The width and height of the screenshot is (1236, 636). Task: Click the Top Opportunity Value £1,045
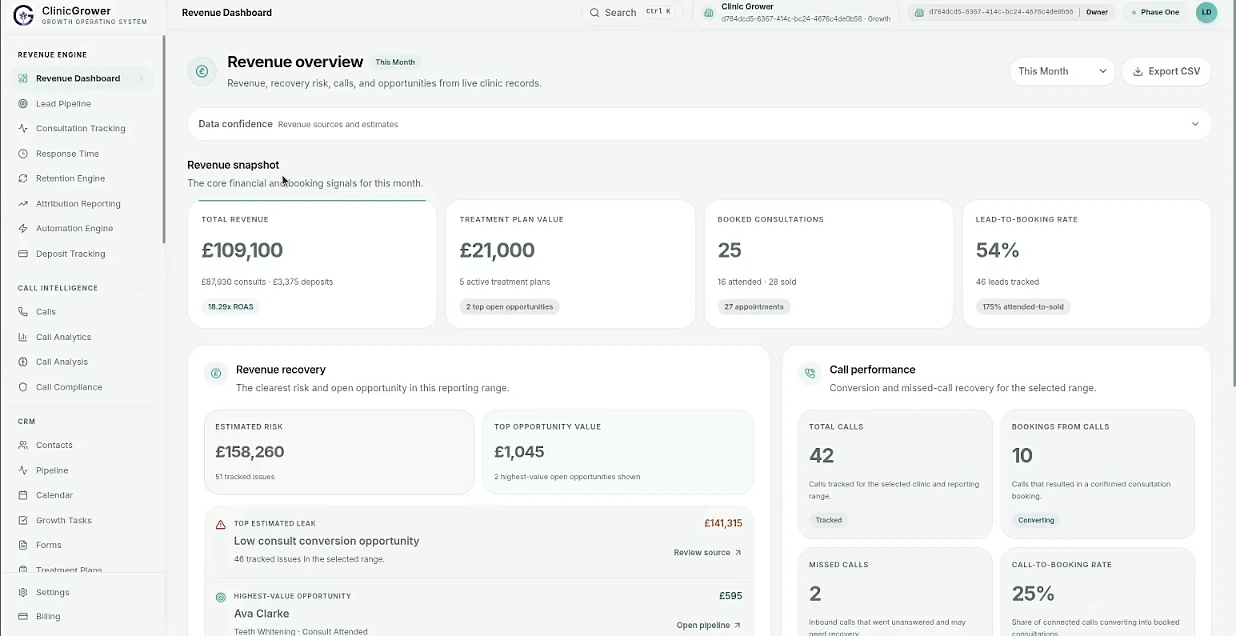pos(519,452)
